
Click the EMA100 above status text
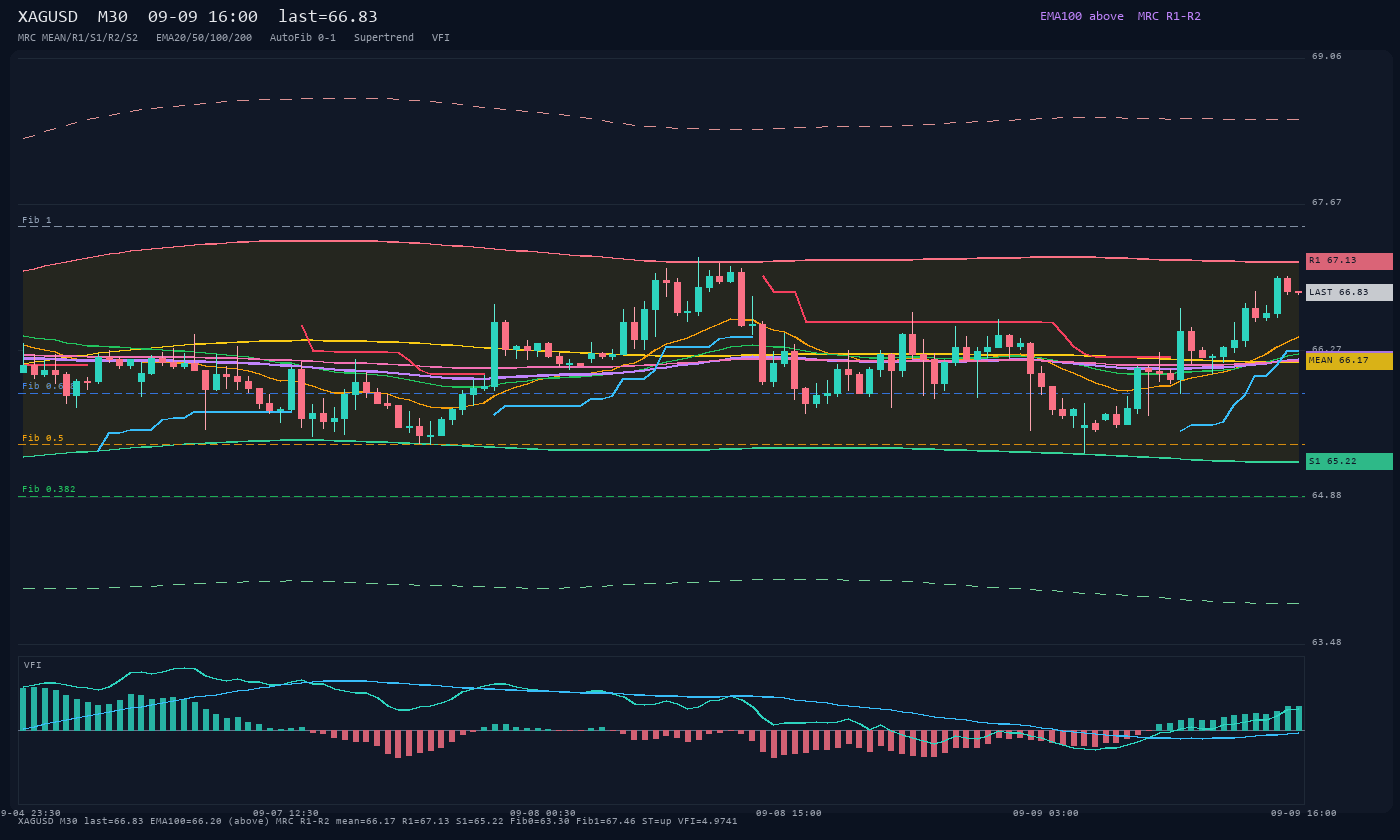click(x=1082, y=16)
